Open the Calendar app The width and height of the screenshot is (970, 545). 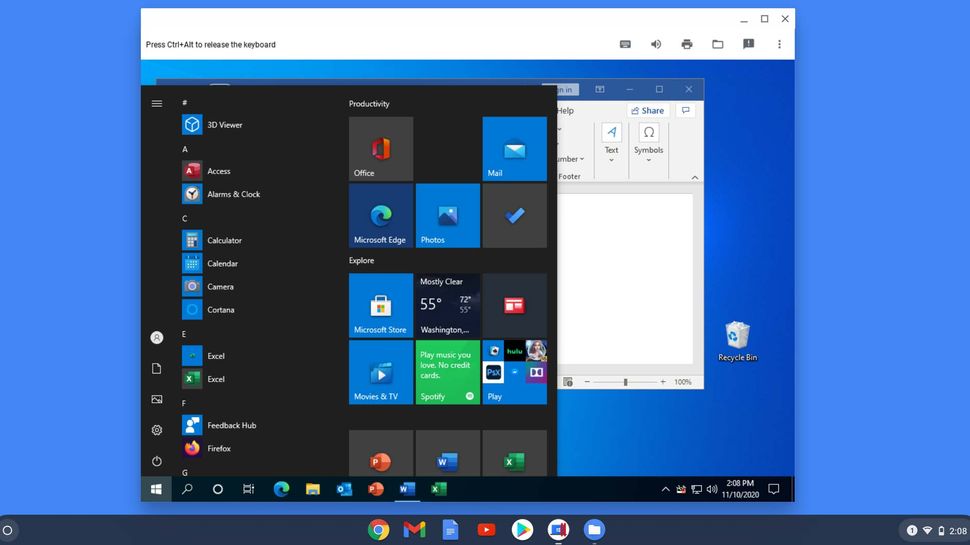click(x=210, y=264)
